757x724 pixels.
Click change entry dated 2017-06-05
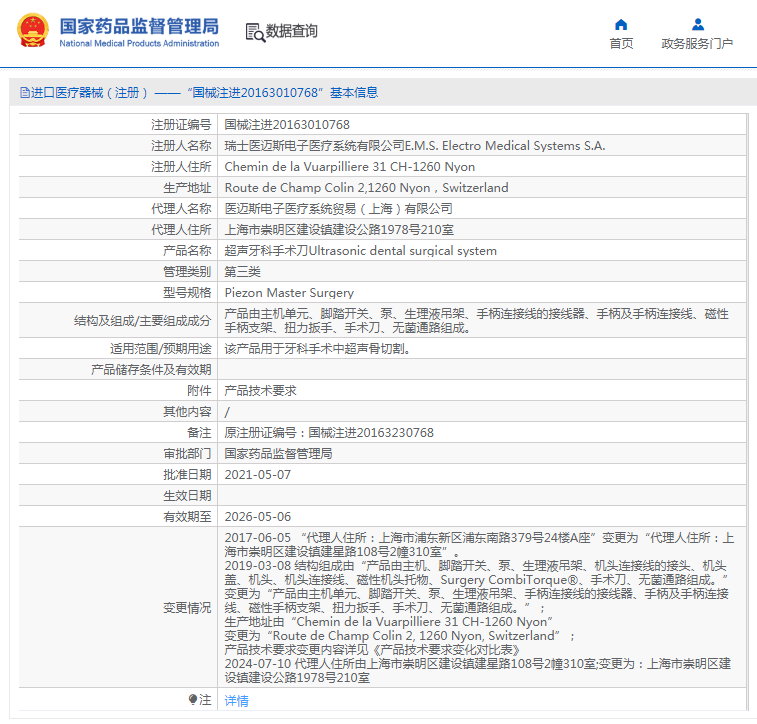pyautogui.click(x=479, y=544)
